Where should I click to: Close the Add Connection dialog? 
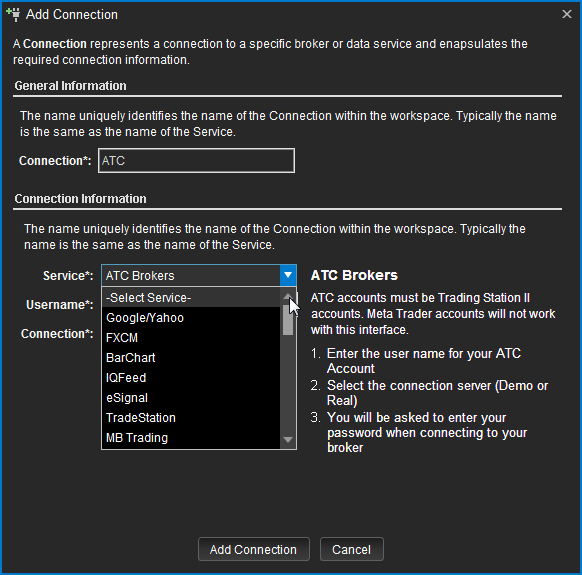point(567,14)
